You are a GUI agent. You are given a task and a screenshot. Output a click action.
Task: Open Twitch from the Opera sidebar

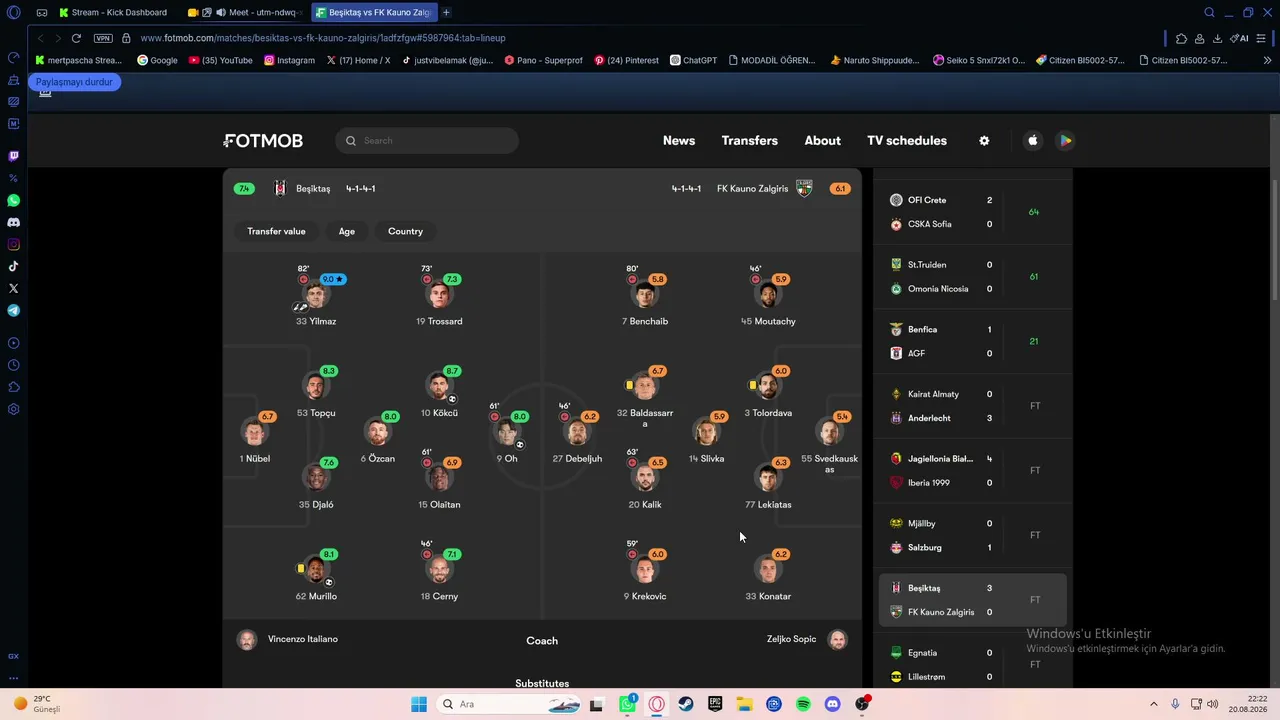point(13,156)
